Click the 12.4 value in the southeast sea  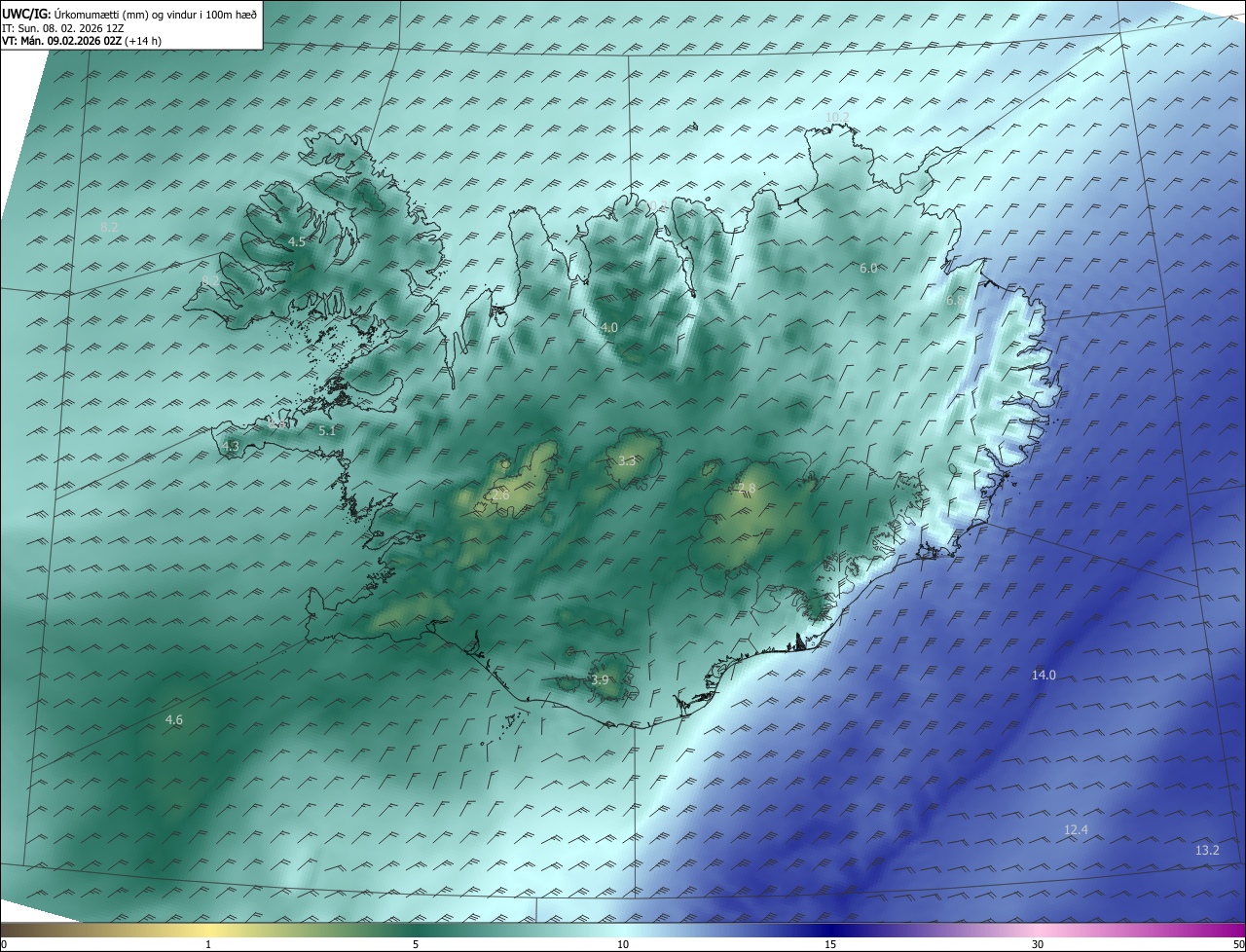pos(1076,829)
